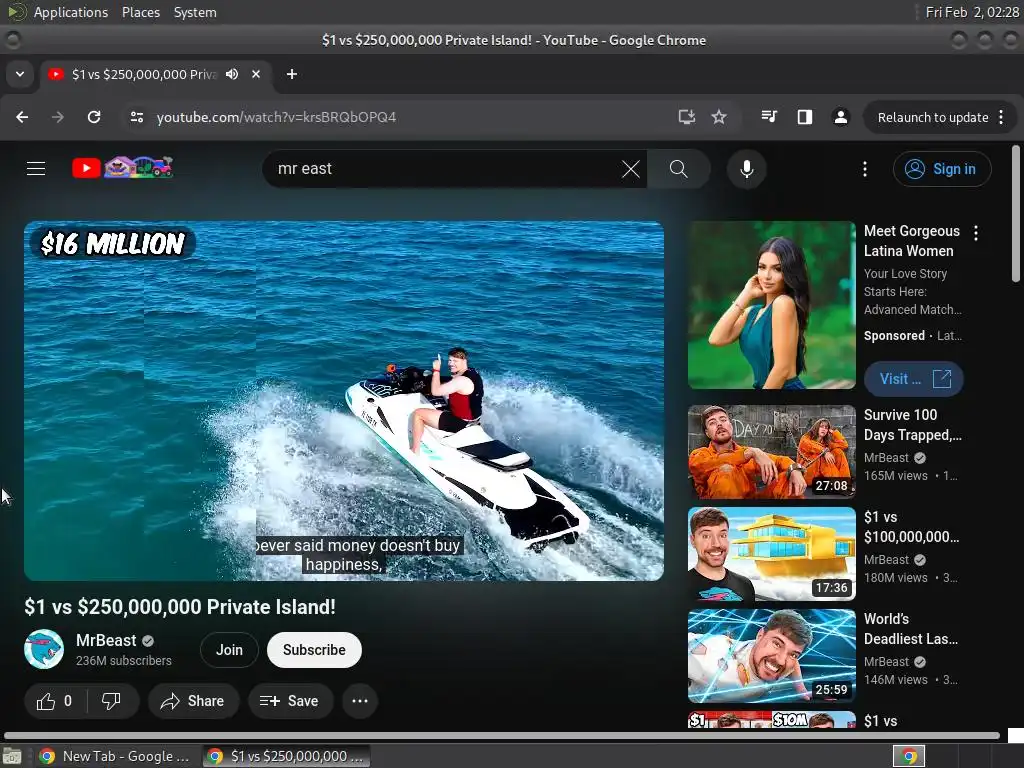
Task: Switch to $1 vs $250,000,000 taskbar window
Action: pyautogui.click(x=286, y=756)
